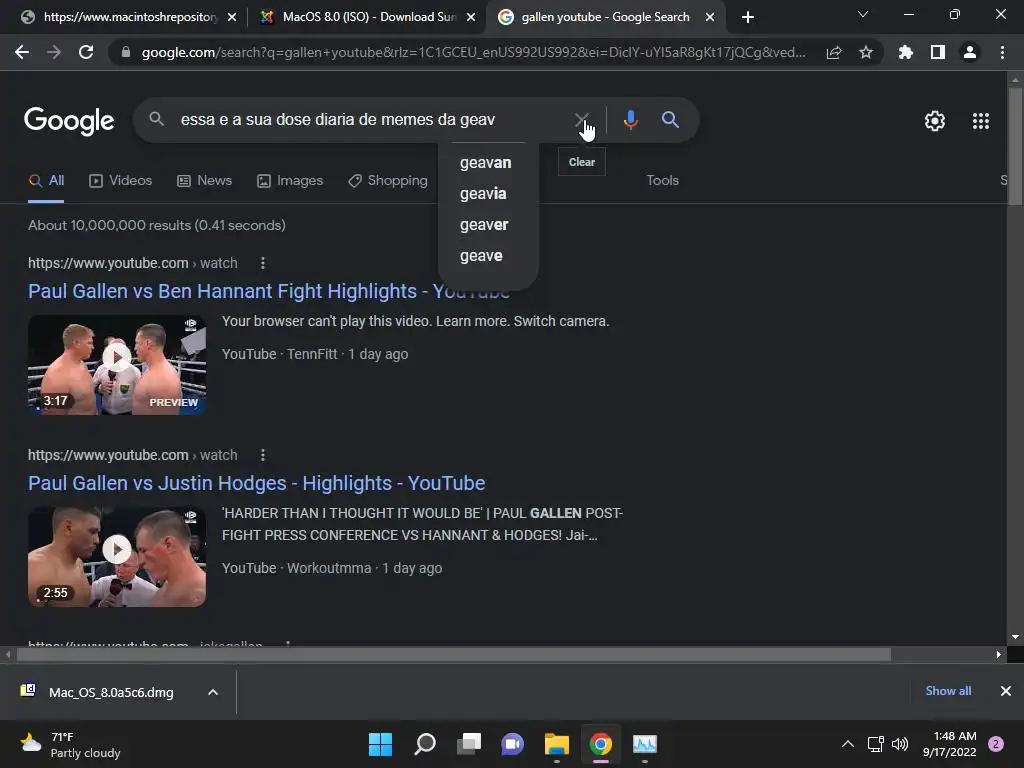1024x768 pixels.
Task: Open Task View on taskbar
Action: [468, 744]
